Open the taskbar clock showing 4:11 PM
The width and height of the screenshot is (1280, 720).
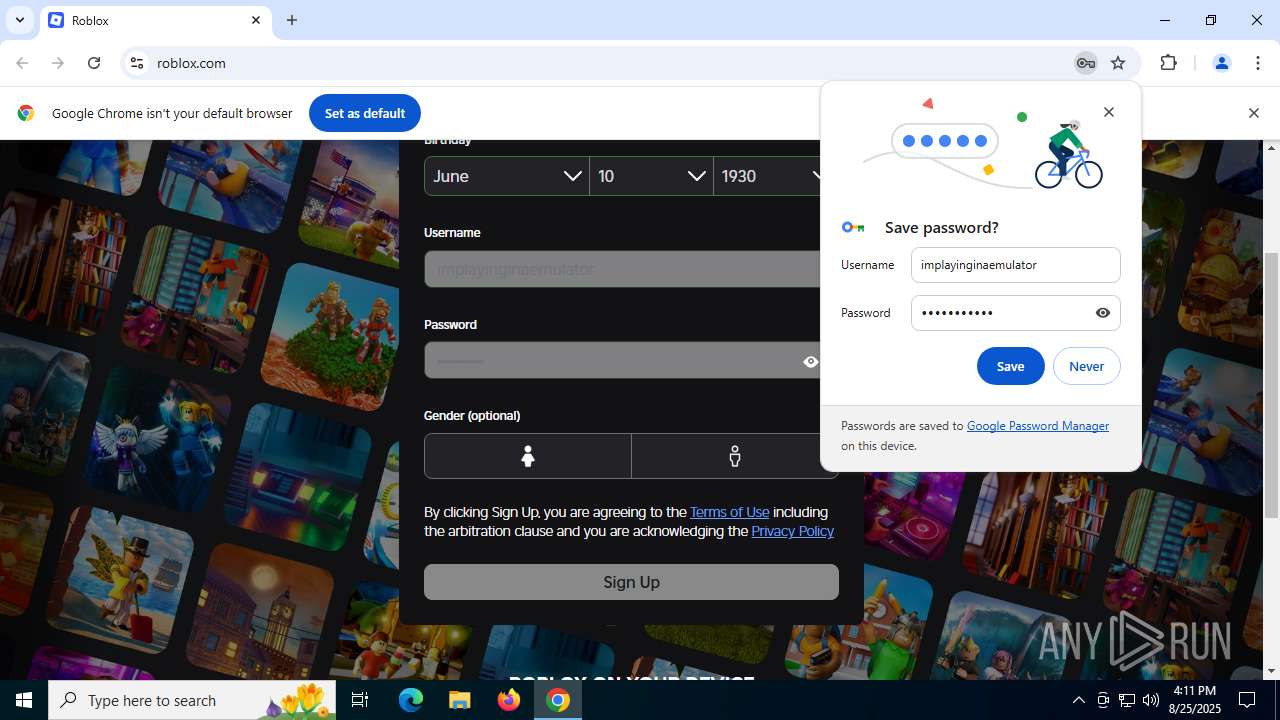(1194, 700)
